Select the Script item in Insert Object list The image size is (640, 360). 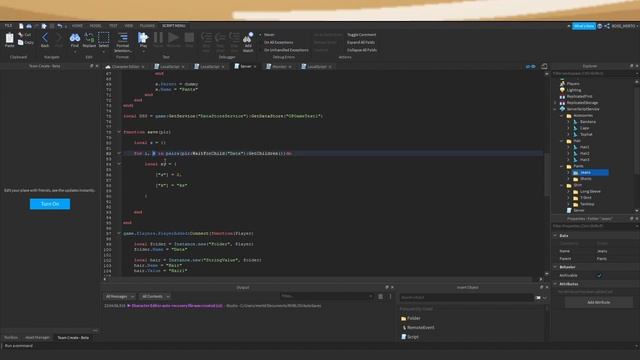click(410, 337)
